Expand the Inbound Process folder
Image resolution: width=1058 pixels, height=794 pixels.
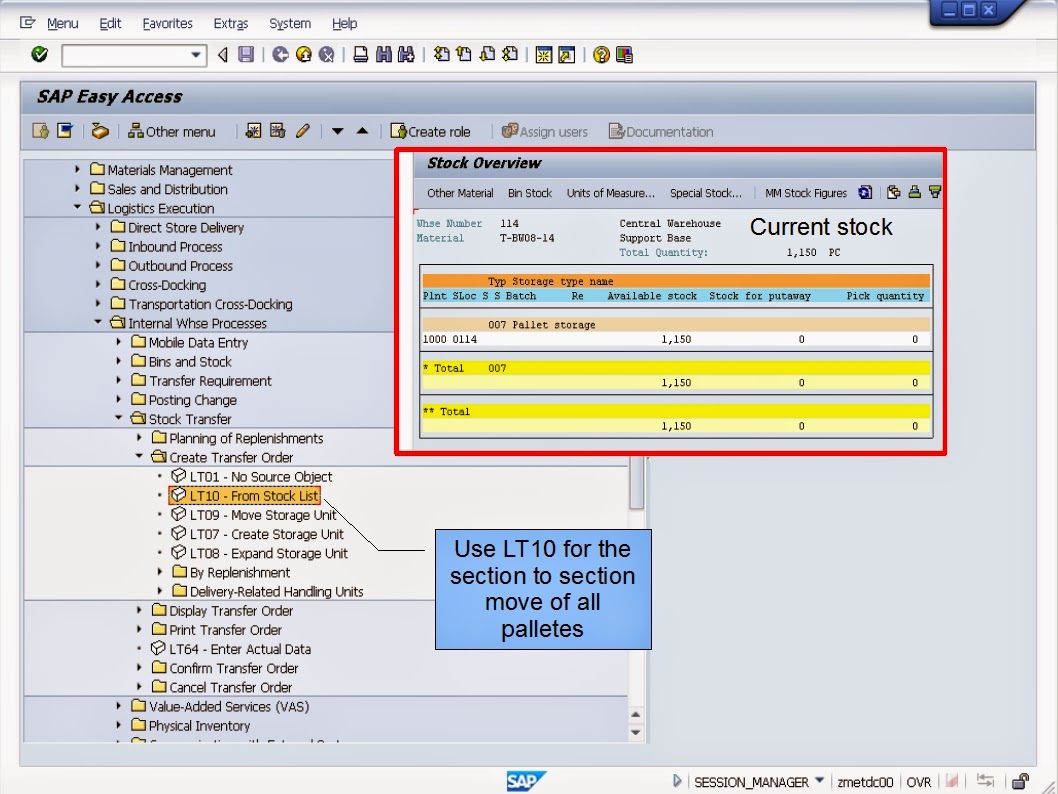point(98,246)
